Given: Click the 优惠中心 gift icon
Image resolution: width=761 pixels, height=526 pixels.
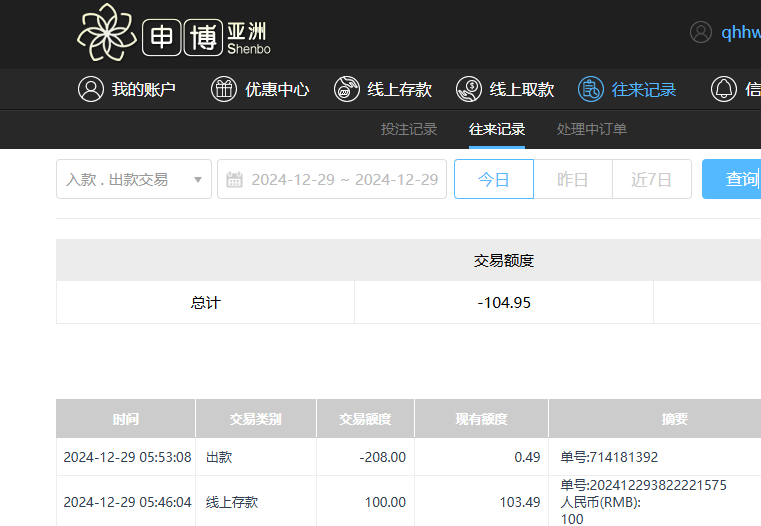Looking at the screenshot, I should 224,89.
